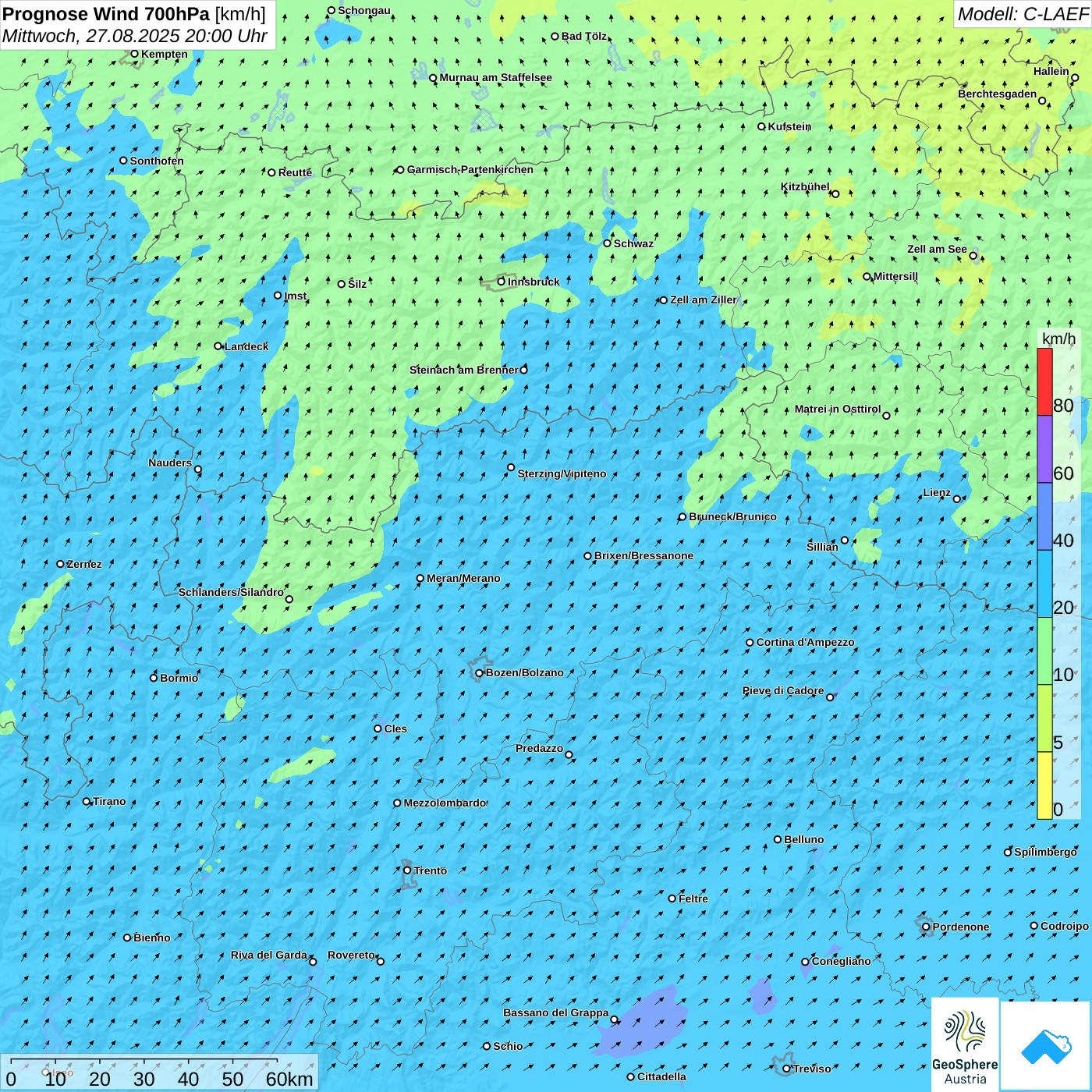Click the 'Matrei in Osttirol' label
Screen dimensions: 1092x1092
click(x=838, y=409)
